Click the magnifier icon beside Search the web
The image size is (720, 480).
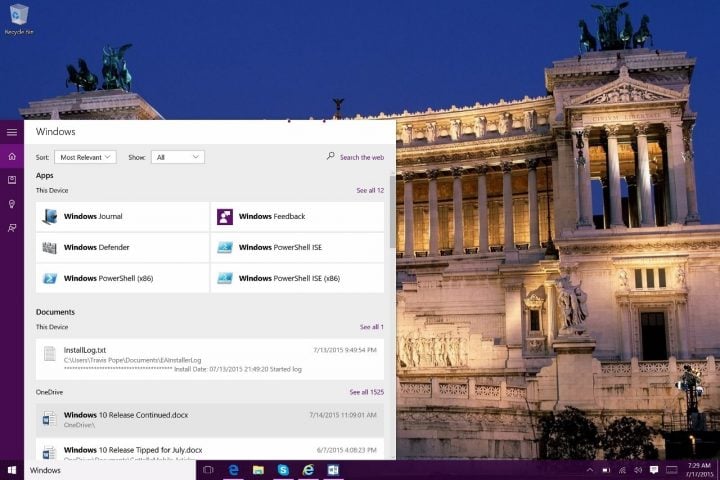[x=330, y=156]
